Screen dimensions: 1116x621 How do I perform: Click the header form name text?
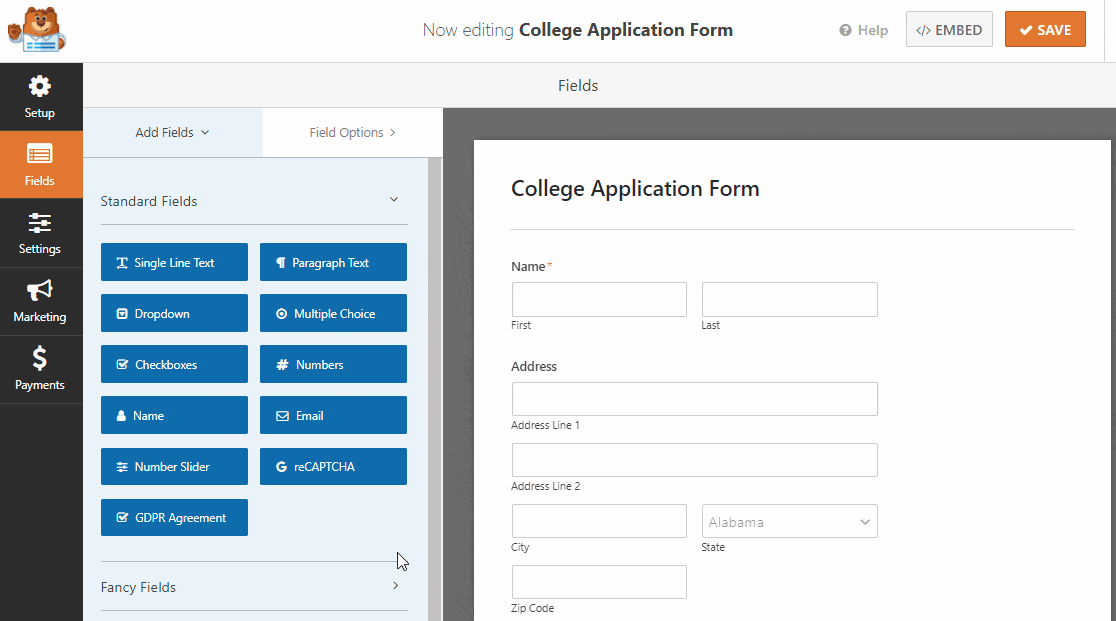(x=626, y=30)
